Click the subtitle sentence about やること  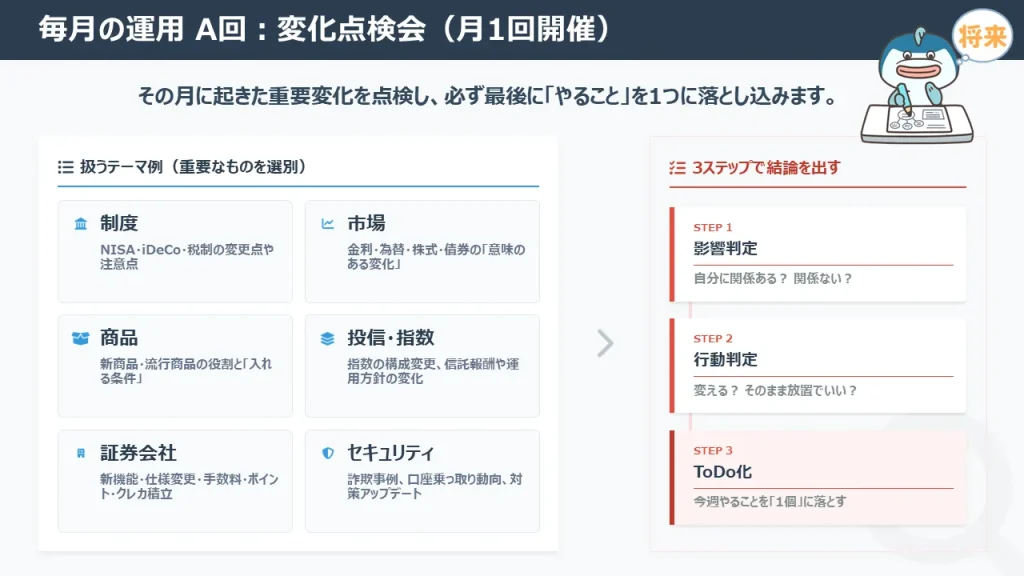[x=487, y=98]
